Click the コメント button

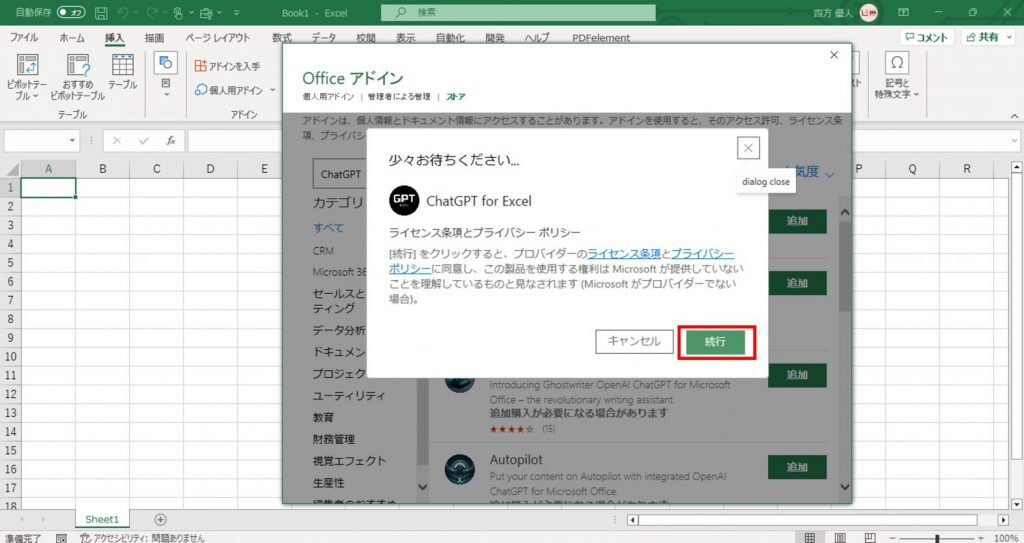coord(926,37)
